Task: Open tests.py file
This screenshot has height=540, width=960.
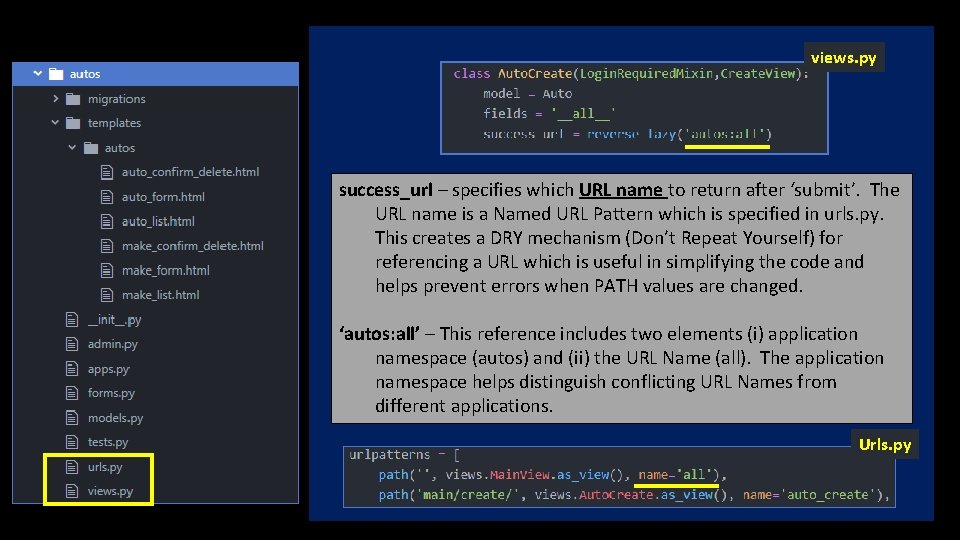Action: [108, 442]
